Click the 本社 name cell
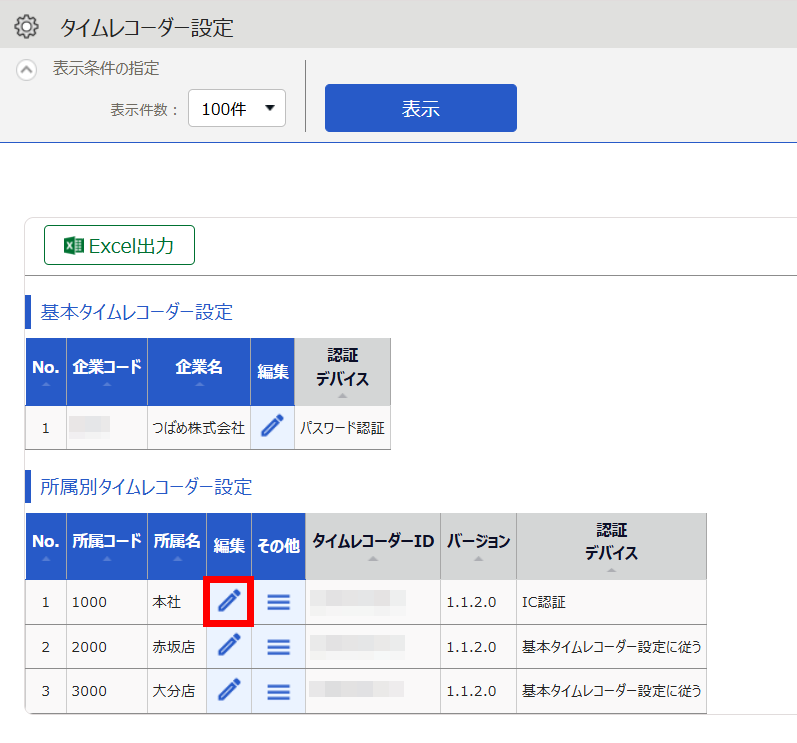The image size is (797, 743). click(177, 602)
